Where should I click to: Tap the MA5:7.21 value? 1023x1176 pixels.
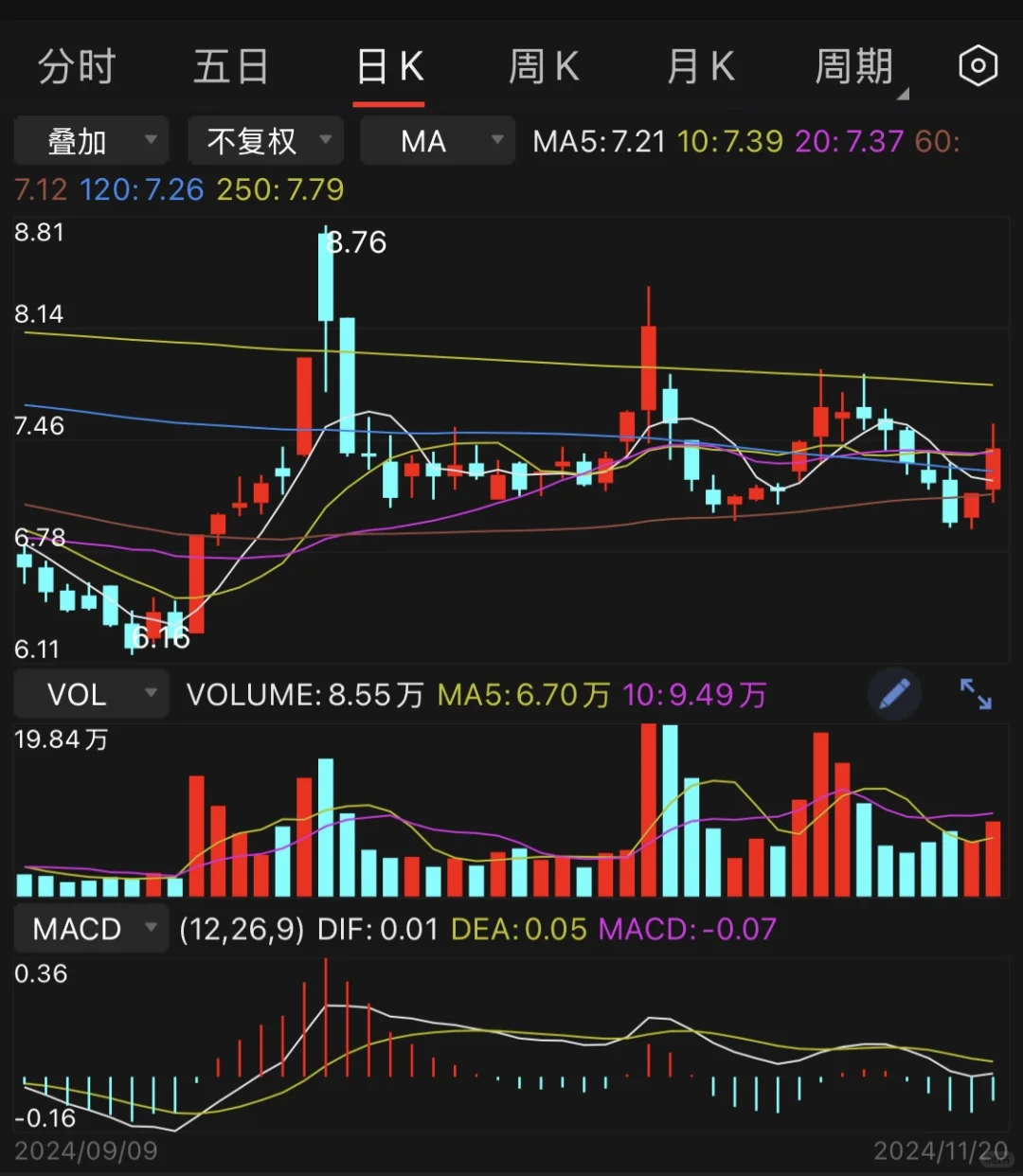600,141
